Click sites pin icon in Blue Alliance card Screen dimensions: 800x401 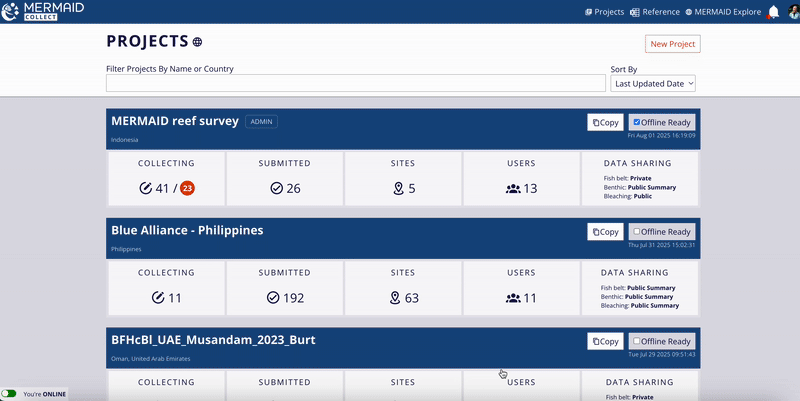point(395,297)
